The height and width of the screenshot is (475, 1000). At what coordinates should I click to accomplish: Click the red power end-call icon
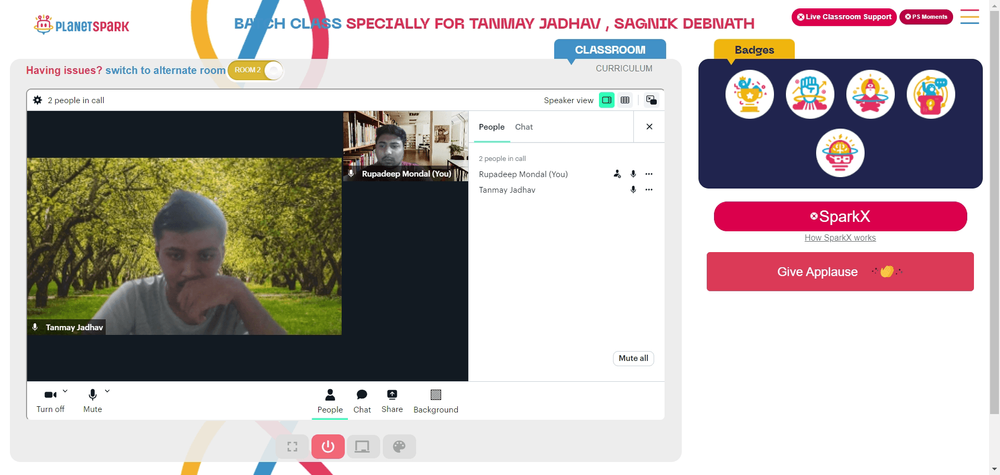pos(328,446)
